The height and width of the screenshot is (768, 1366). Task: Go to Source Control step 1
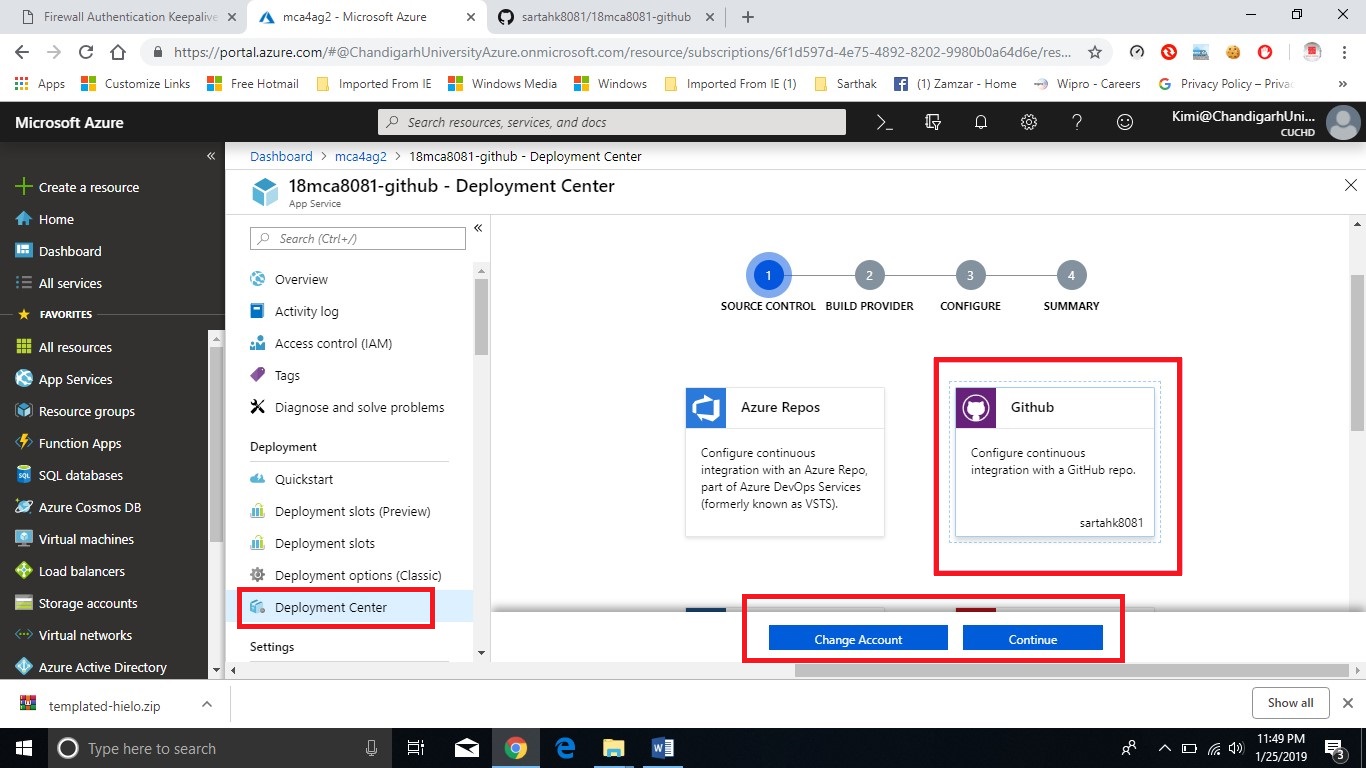768,275
